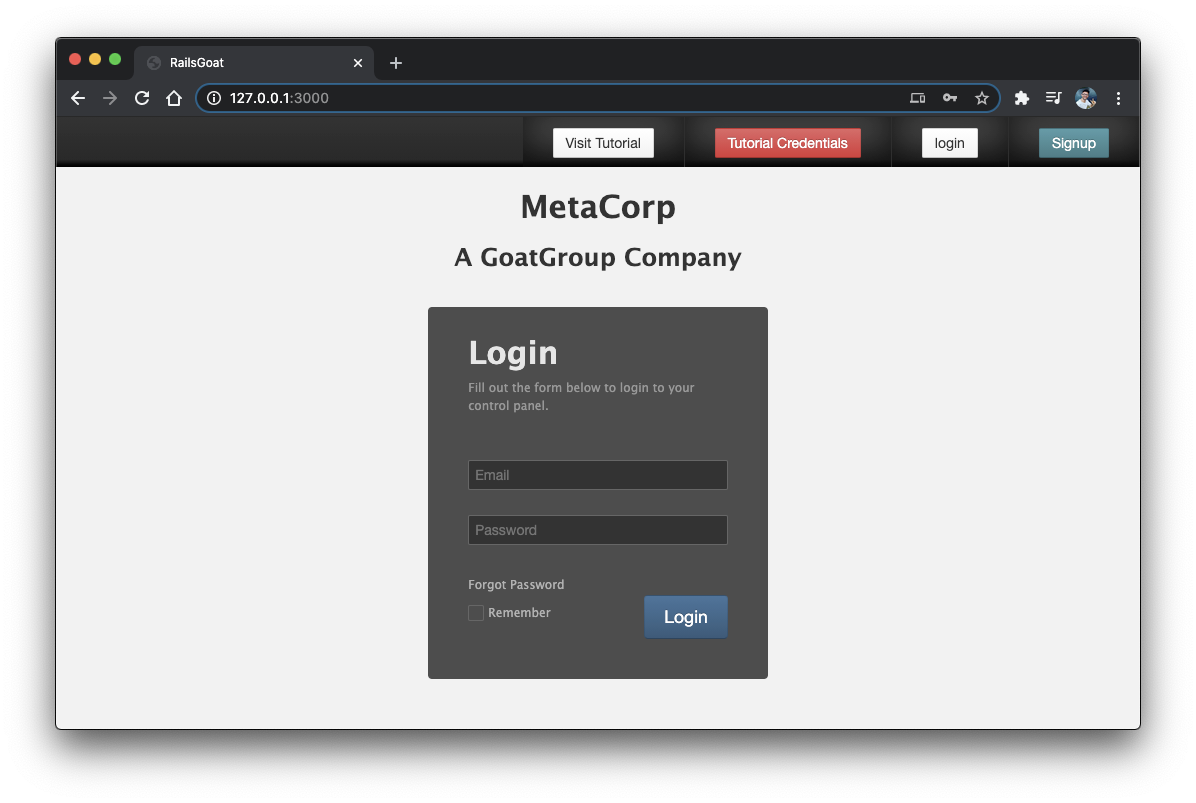Open the password manager key icon

coord(949,98)
